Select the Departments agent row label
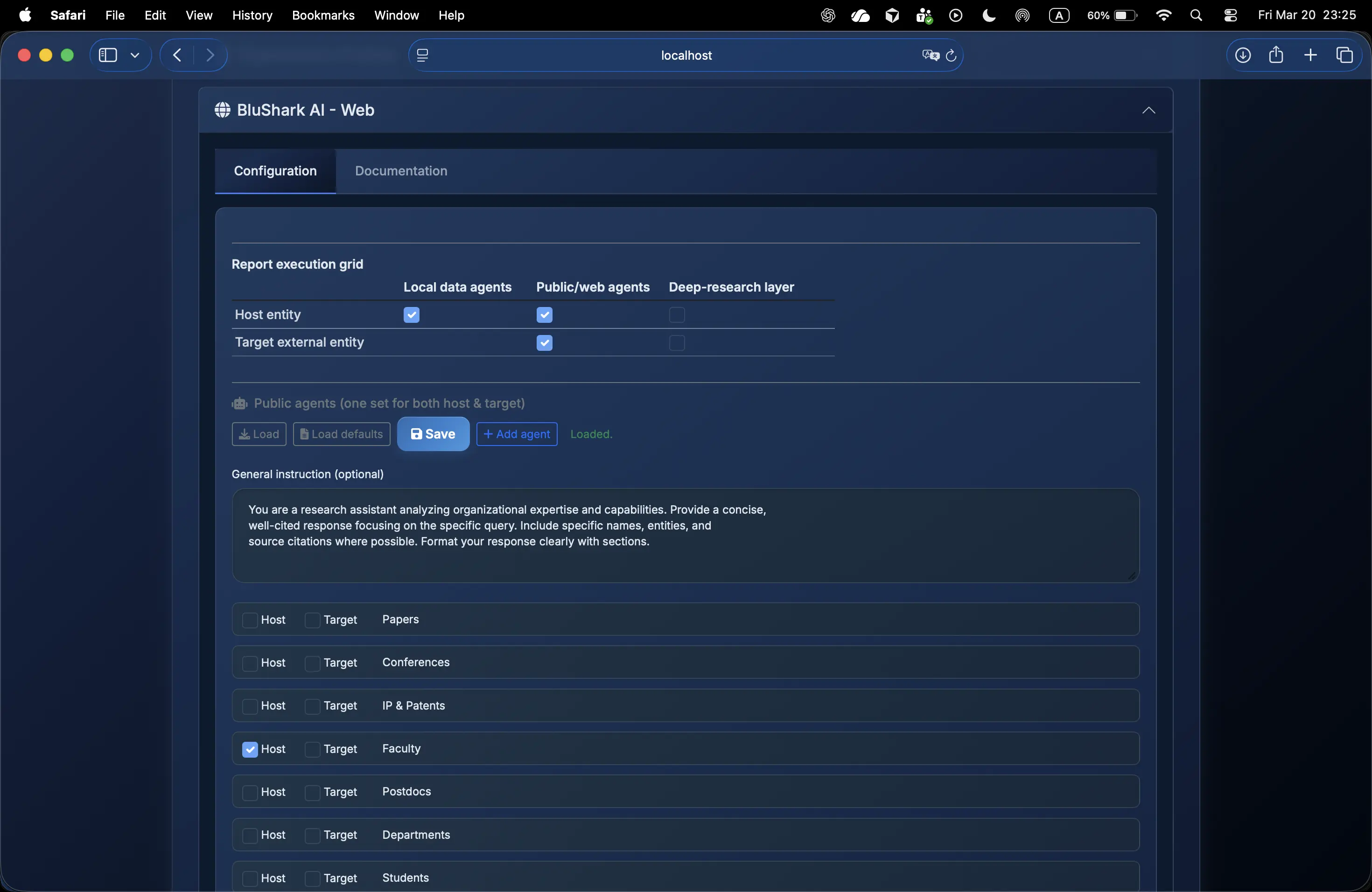Image resolution: width=1372 pixels, height=892 pixels. pyautogui.click(x=416, y=835)
